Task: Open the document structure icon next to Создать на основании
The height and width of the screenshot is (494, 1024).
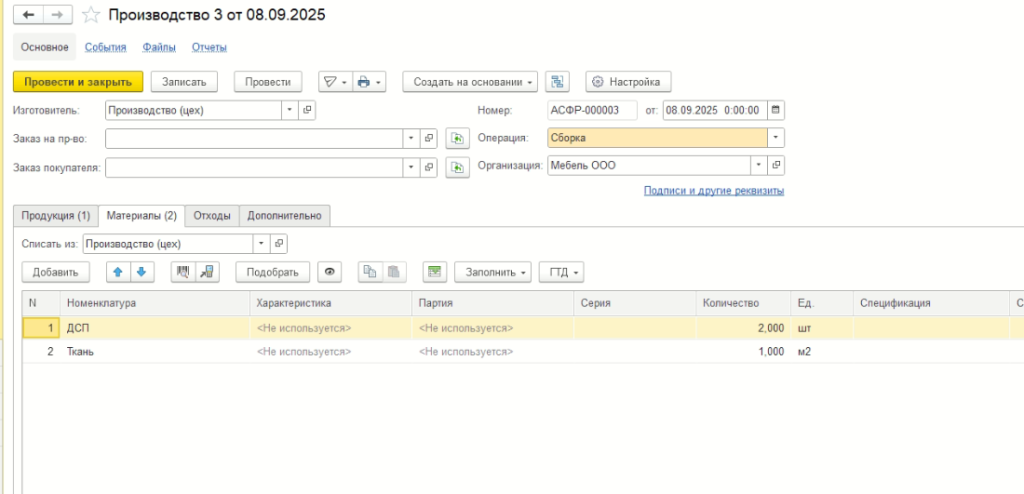Action: [557, 82]
